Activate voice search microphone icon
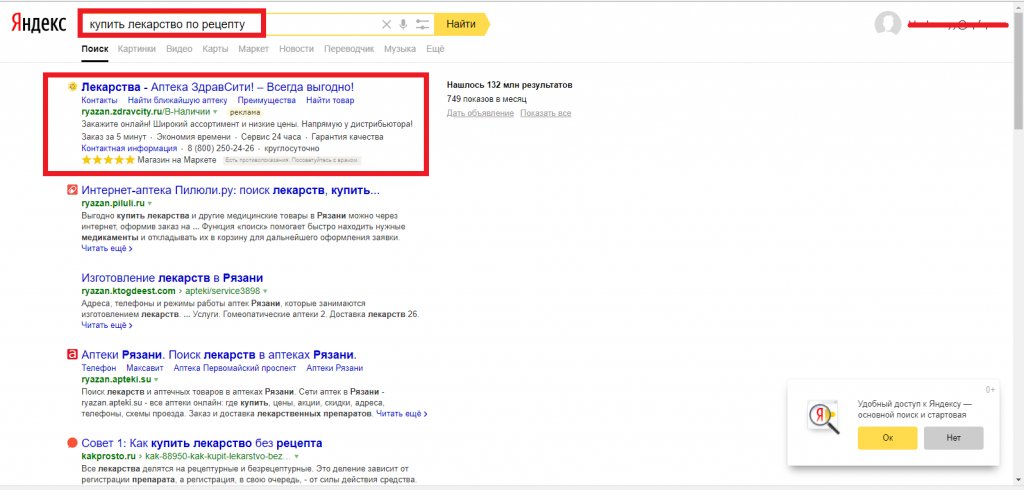This screenshot has width=1024, height=490. pyautogui.click(x=404, y=24)
